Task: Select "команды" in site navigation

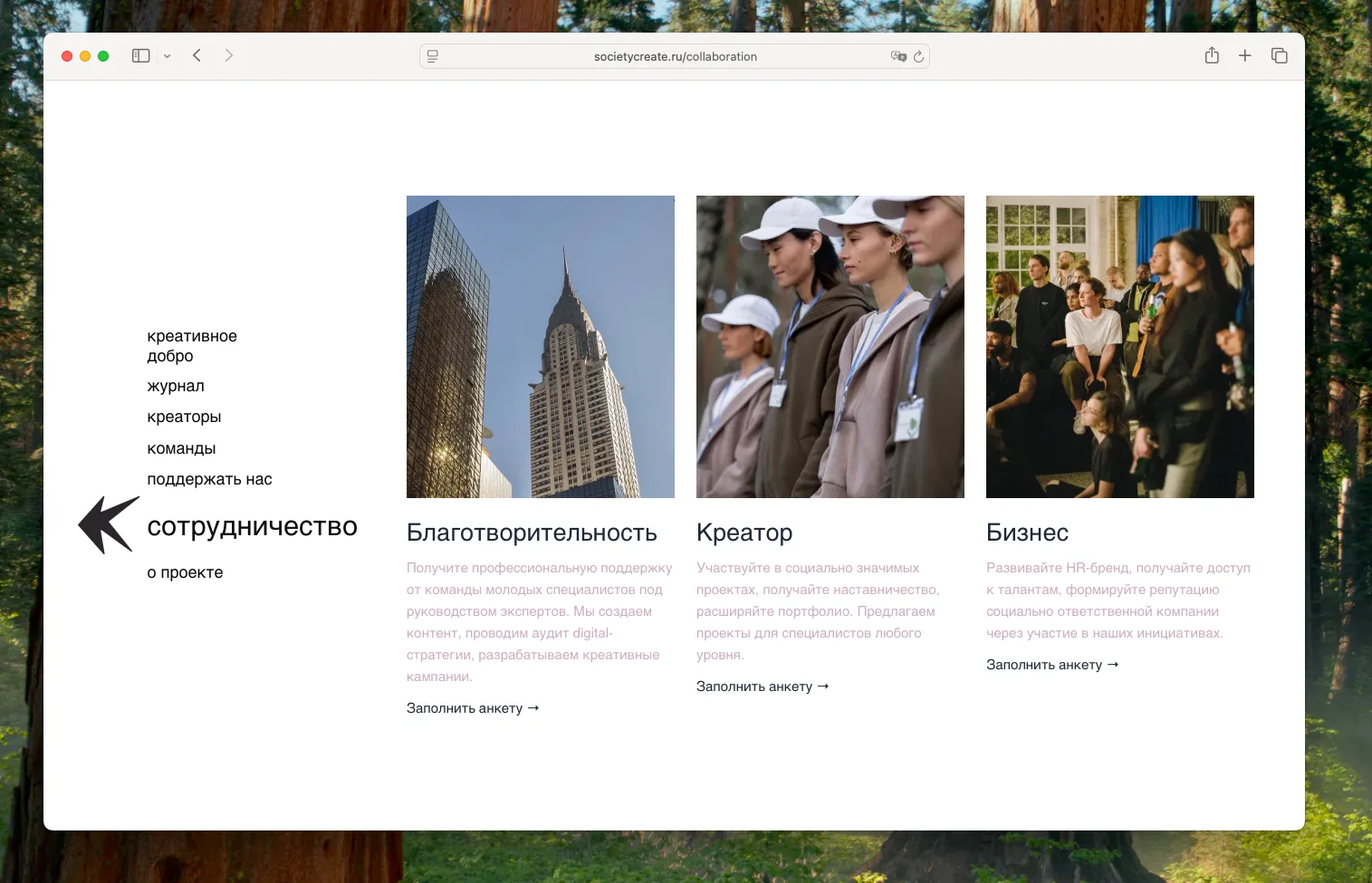Action: (x=181, y=448)
